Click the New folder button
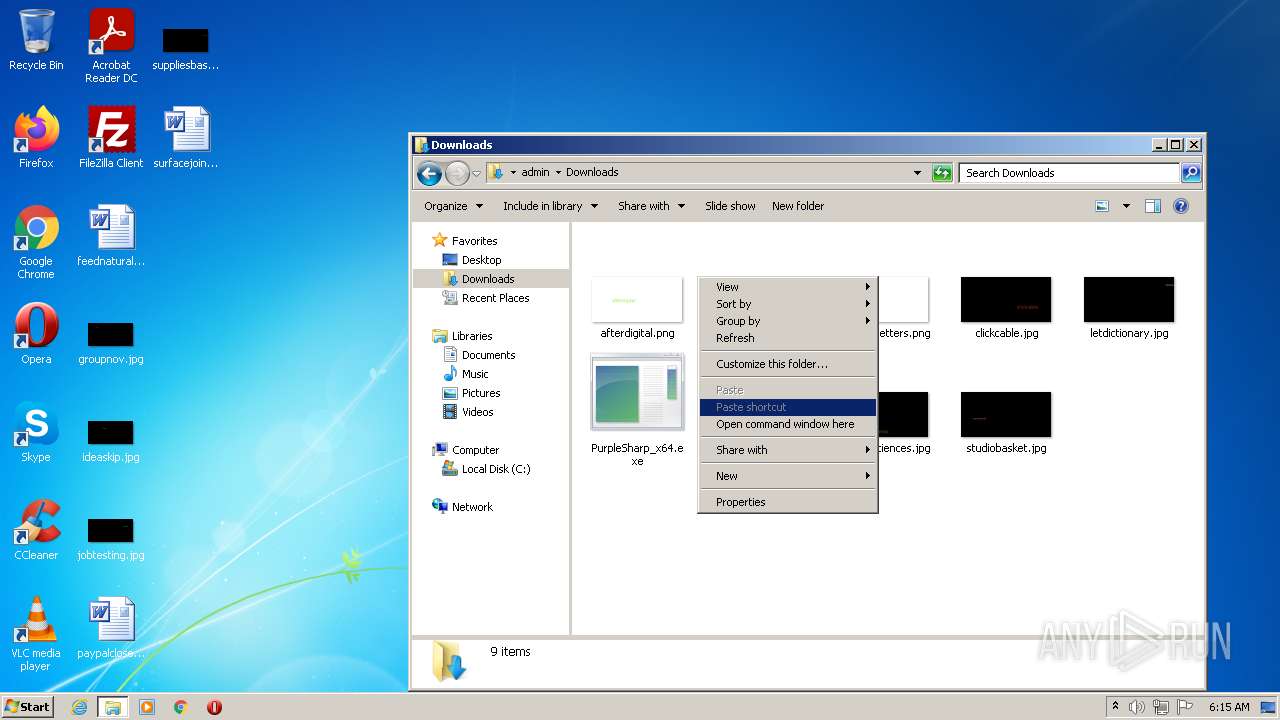1280x720 pixels. tap(798, 206)
